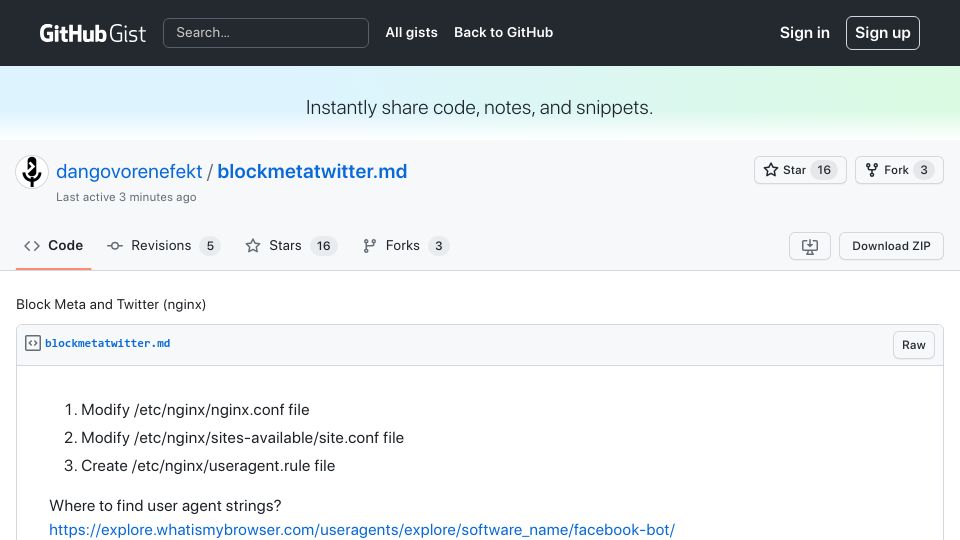Screen dimensions: 960x540
Task: Click 'Modify /etc/nginx/nginx.conf file' list item
Action: [195, 410]
